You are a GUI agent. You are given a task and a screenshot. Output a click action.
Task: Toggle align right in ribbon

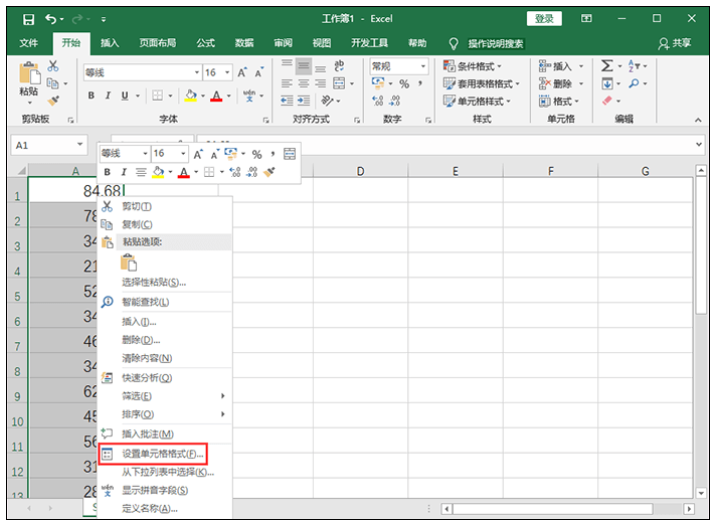[x=320, y=83]
